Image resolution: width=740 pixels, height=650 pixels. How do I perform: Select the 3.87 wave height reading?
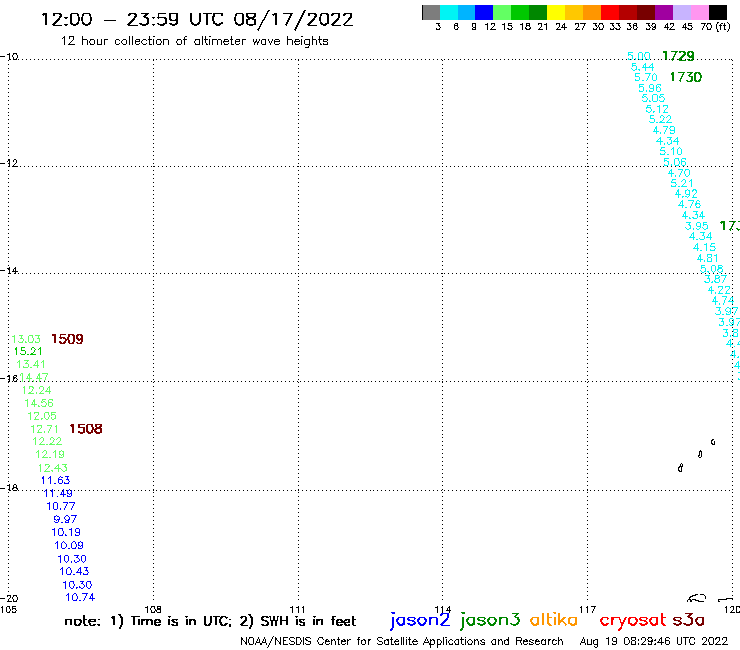(715, 279)
